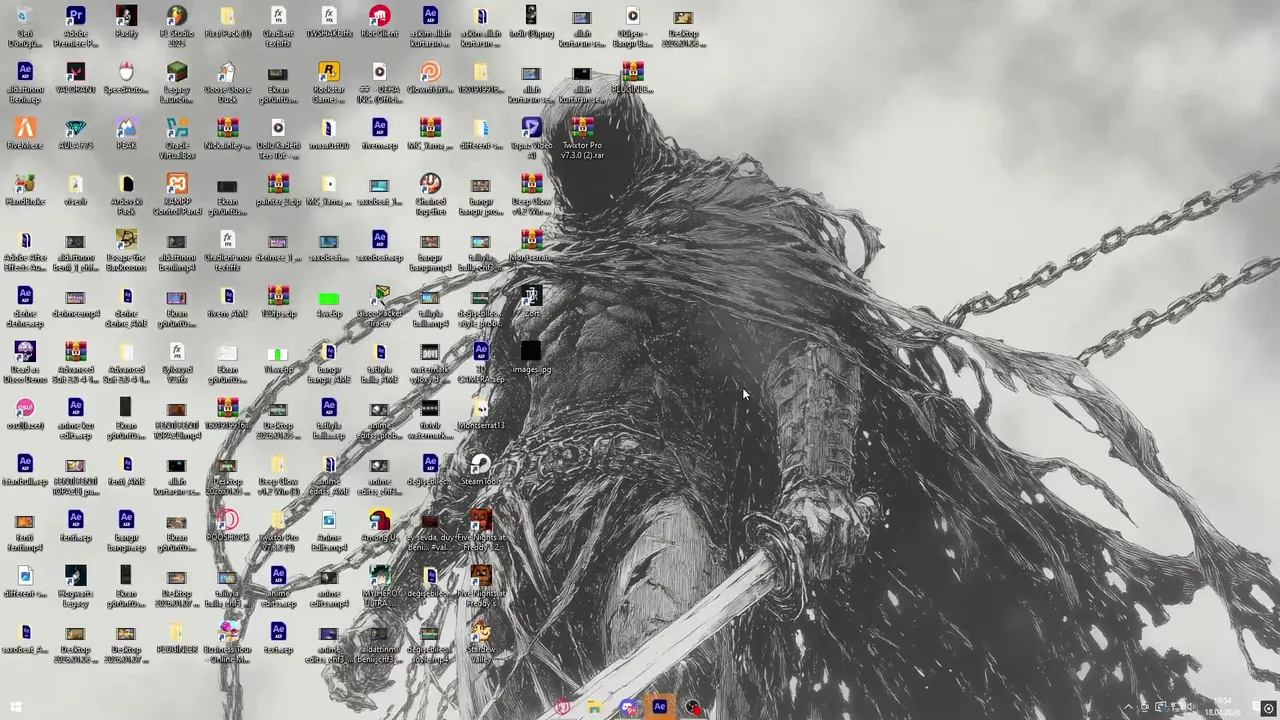1280x720 pixels.
Task: Select the FiveM.exe icon
Action: [x=25, y=134]
